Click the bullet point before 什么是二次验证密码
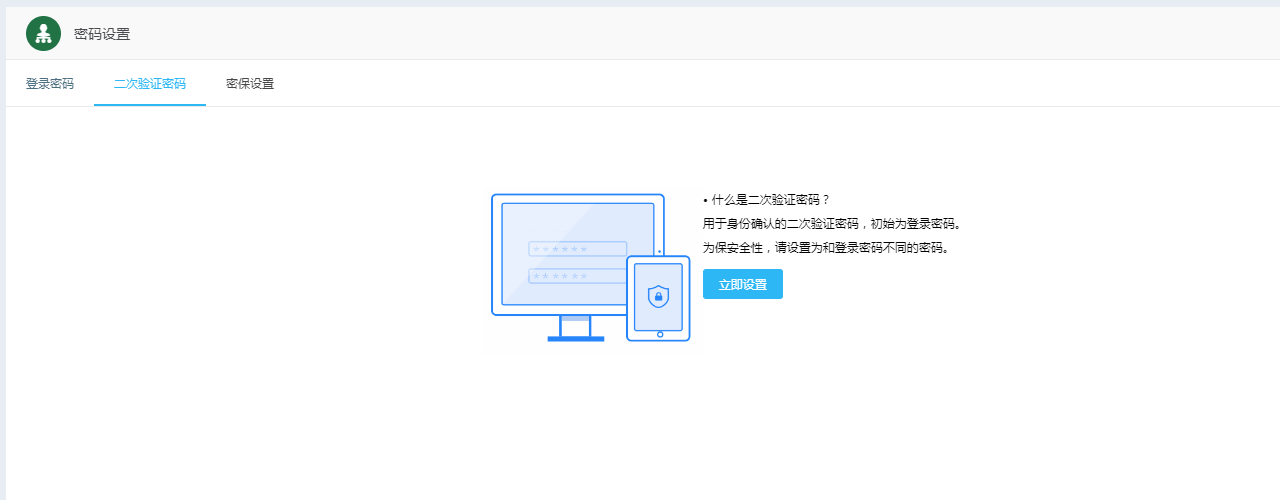This screenshot has height=500, width=1280. tap(705, 200)
